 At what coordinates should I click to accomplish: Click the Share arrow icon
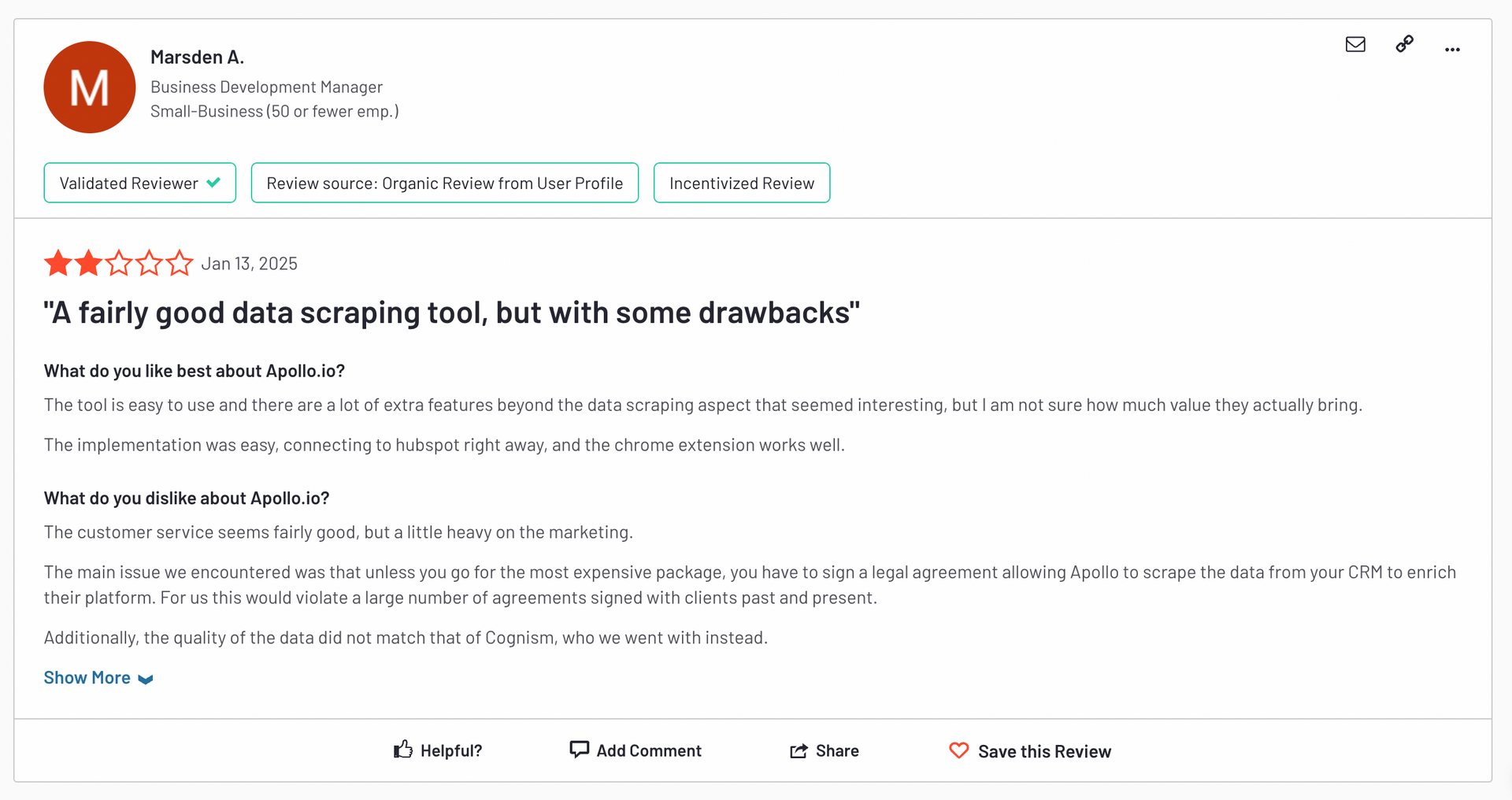pos(799,750)
